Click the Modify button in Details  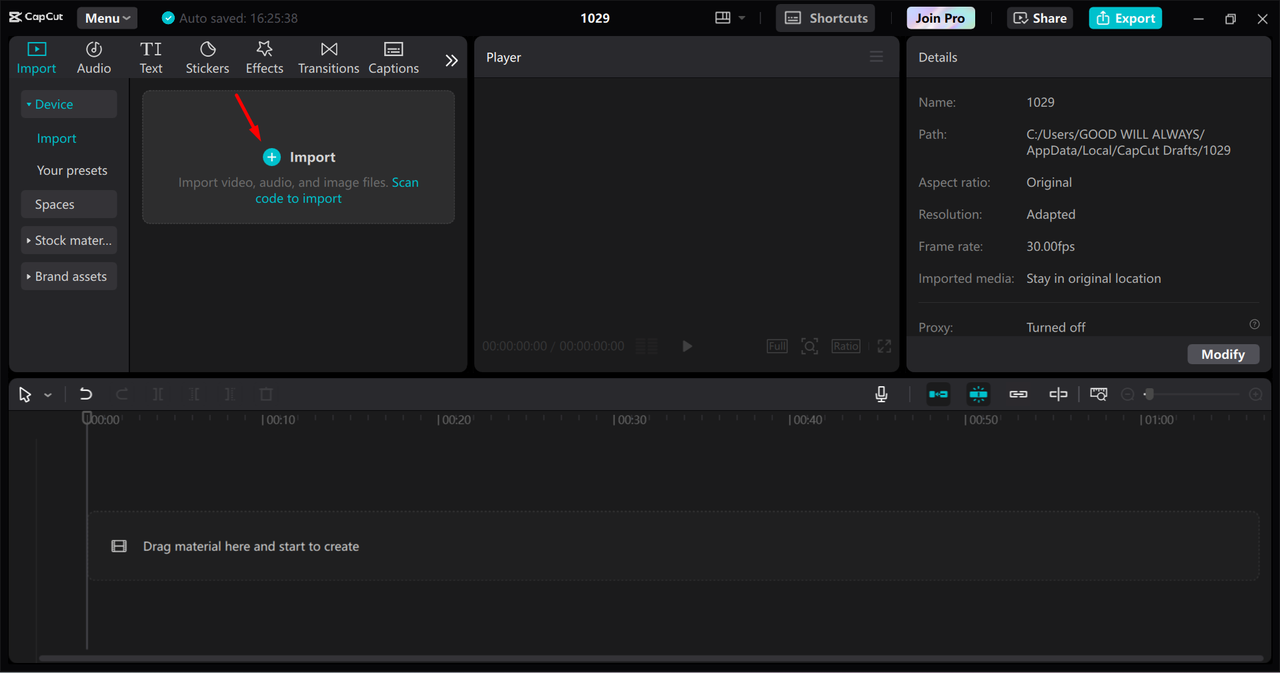coord(1223,354)
